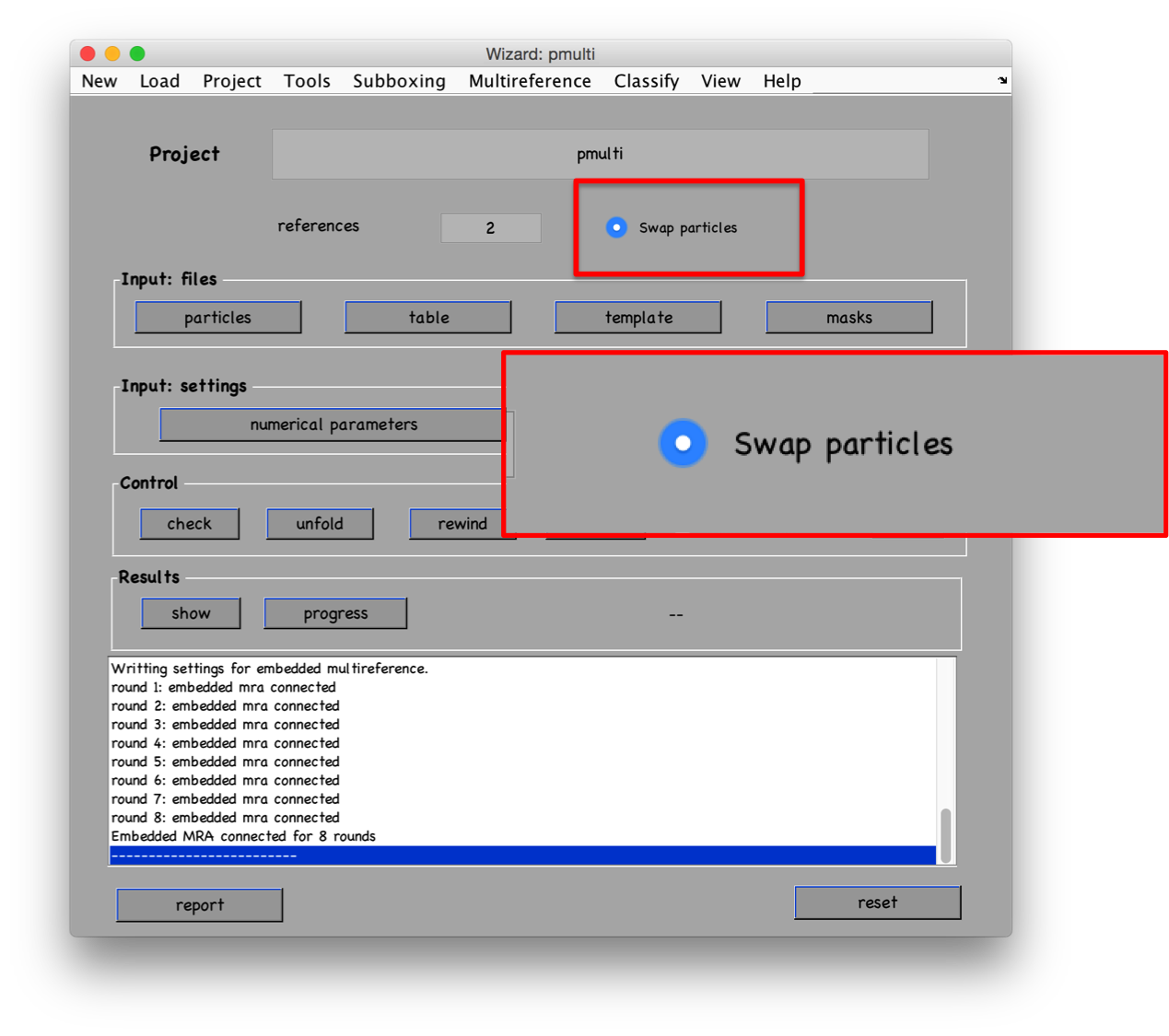Click the rewind control button
This screenshot has width=1169, height=1036.
pyautogui.click(x=462, y=524)
